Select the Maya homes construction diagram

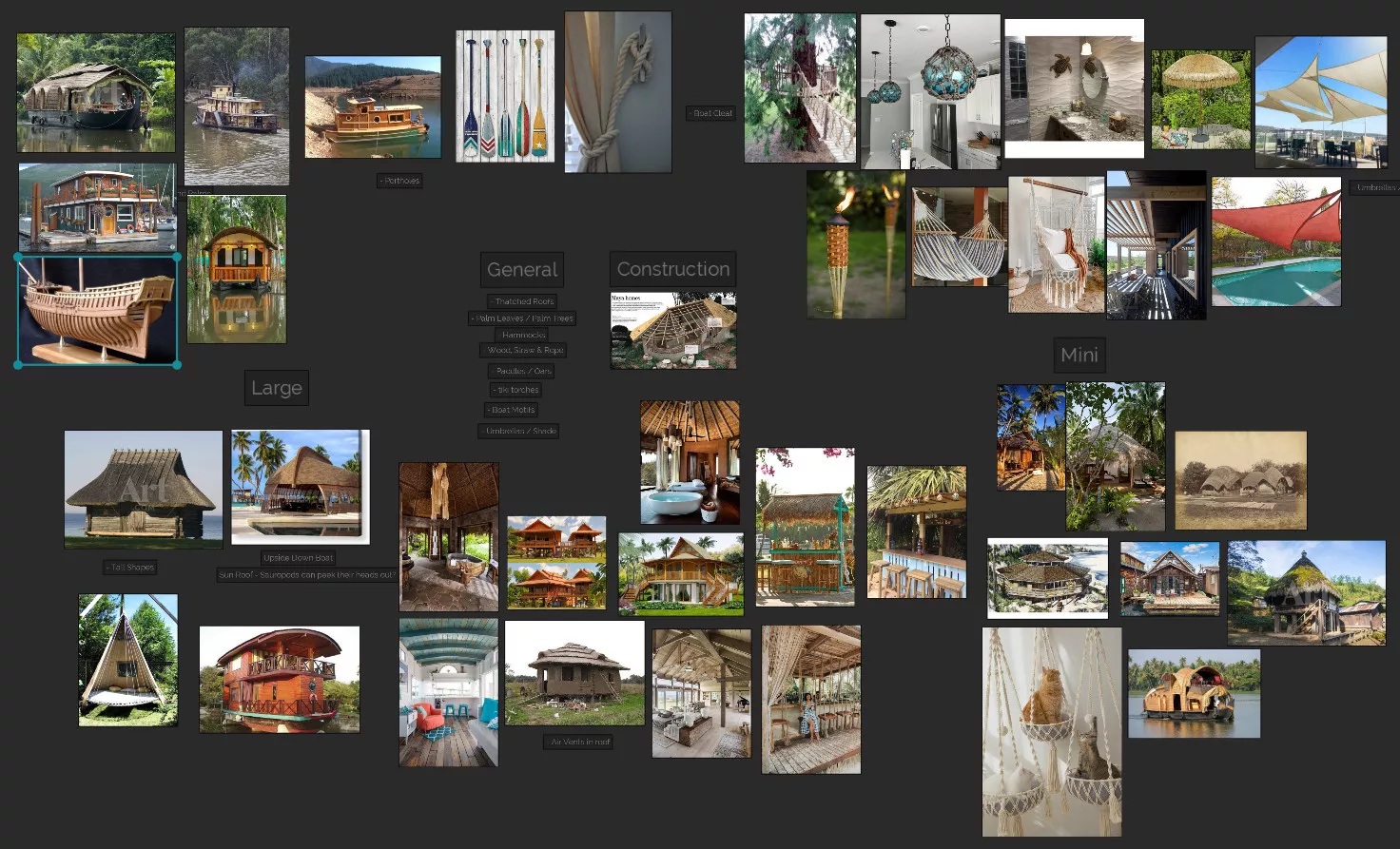pyautogui.click(x=672, y=331)
